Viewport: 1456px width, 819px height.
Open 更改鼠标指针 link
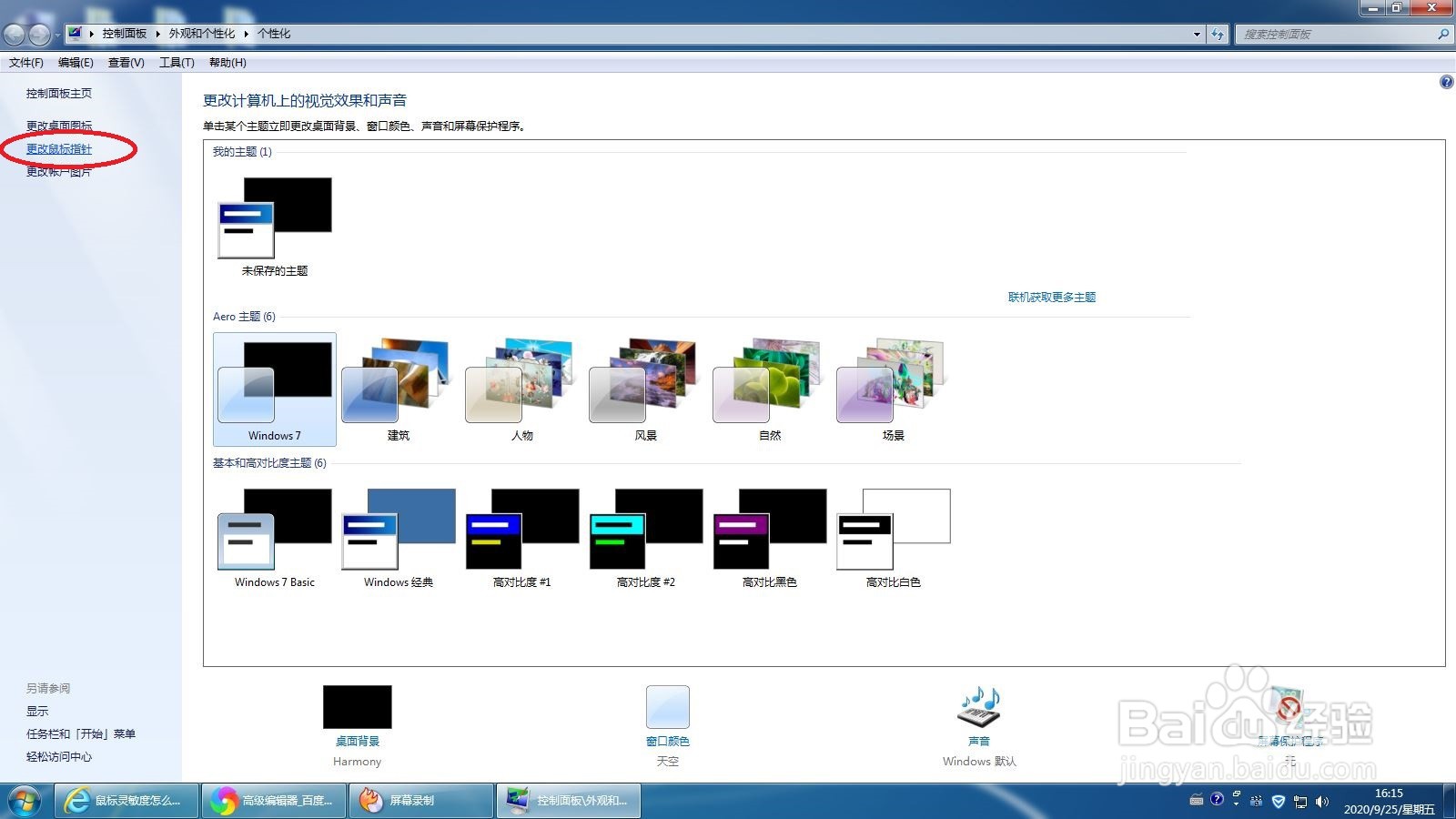tap(59, 149)
